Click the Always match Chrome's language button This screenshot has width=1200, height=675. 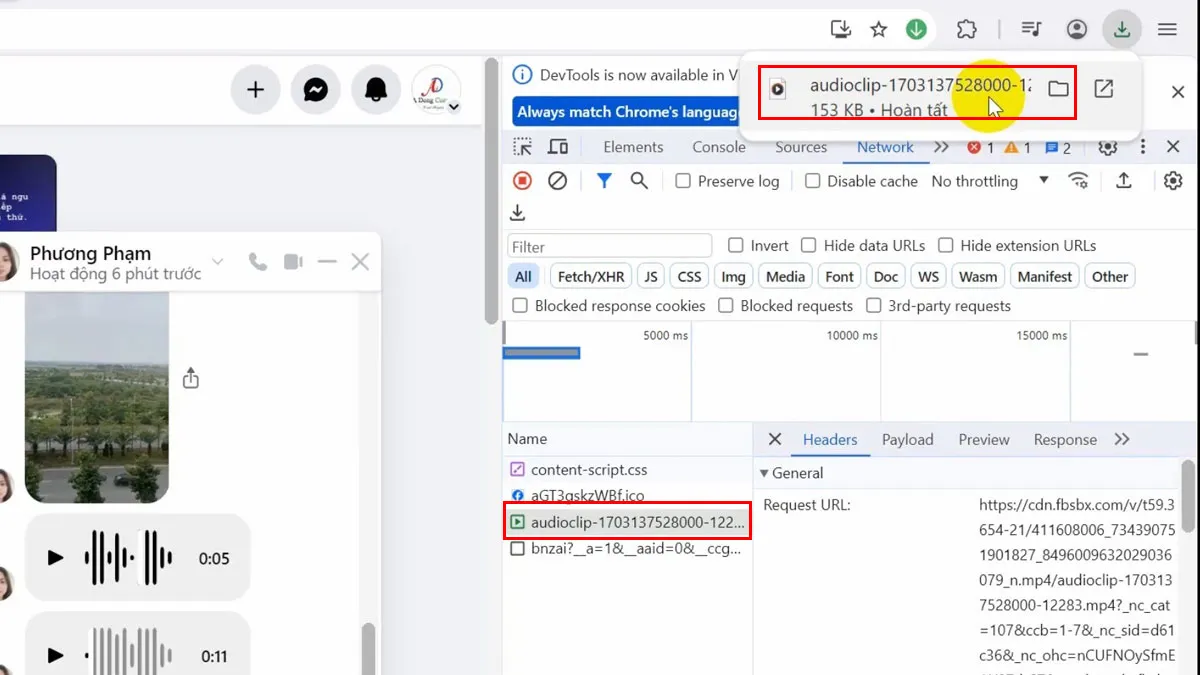(x=625, y=111)
